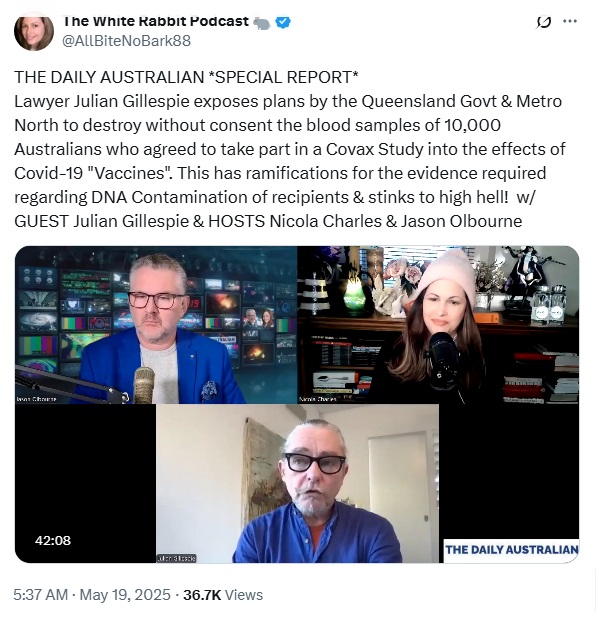The width and height of the screenshot is (596, 618).
Task: Click the Julian Gillespie video pane
Action: pyautogui.click(x=298, y=484)
